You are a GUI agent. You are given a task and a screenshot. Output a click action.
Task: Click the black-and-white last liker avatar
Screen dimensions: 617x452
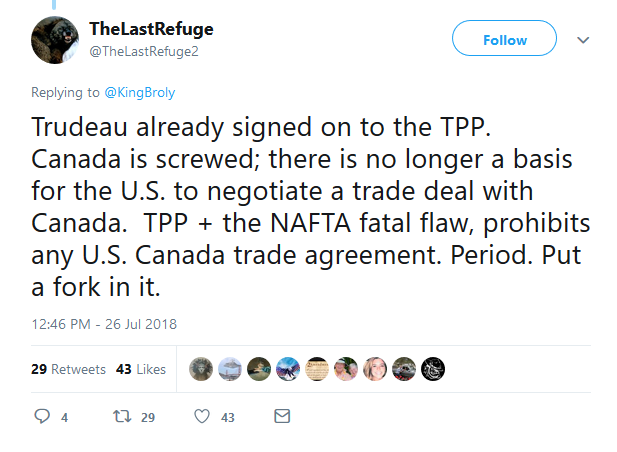(433, 368)
